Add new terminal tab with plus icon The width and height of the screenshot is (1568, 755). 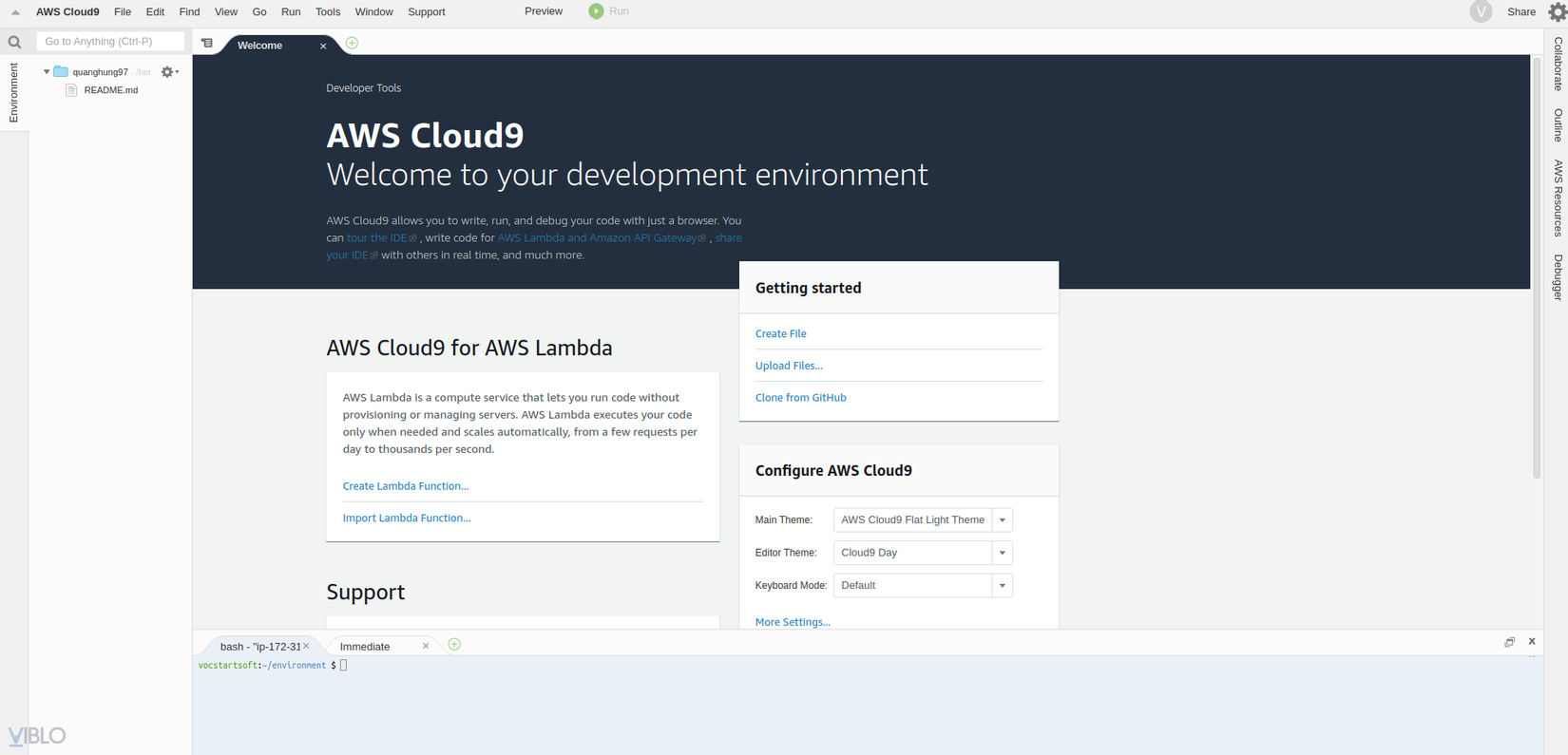coord(454,645)
